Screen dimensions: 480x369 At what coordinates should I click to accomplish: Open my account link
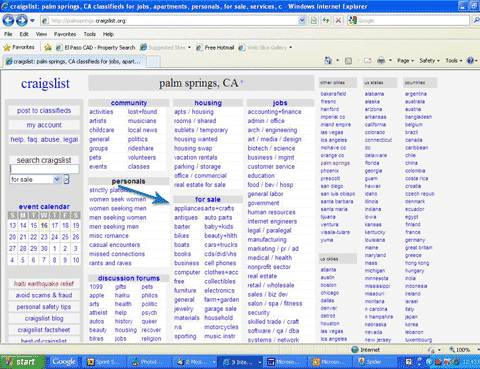coord(44,125)
